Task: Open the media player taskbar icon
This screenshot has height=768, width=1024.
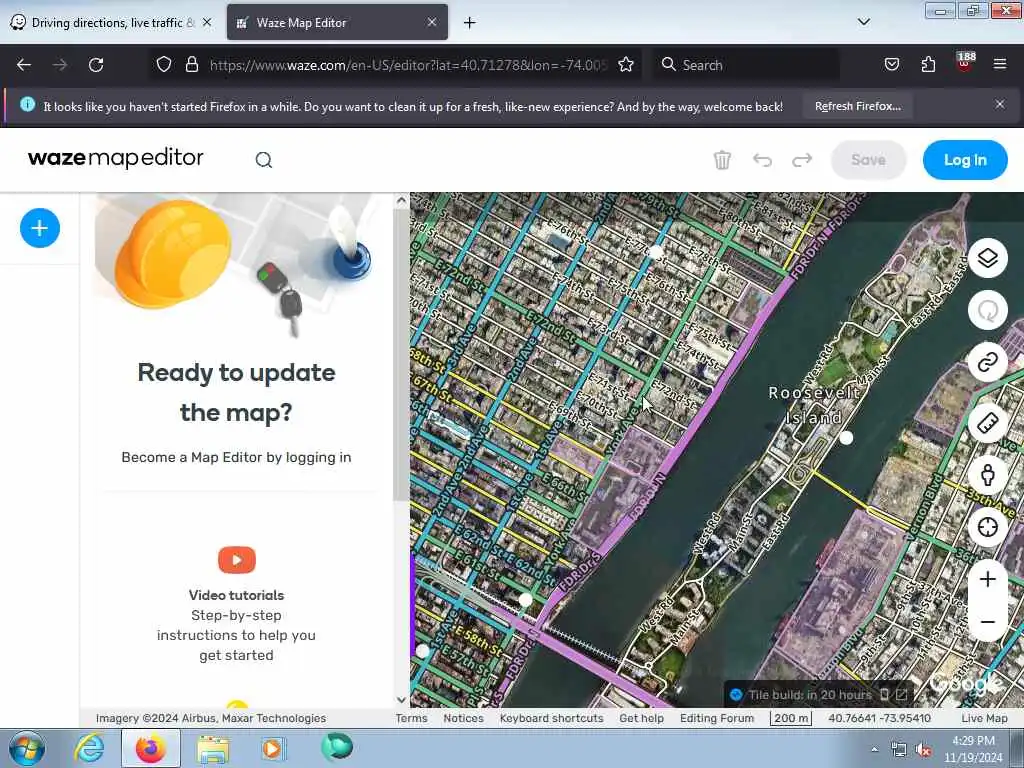Action: (x=274, y=748)
